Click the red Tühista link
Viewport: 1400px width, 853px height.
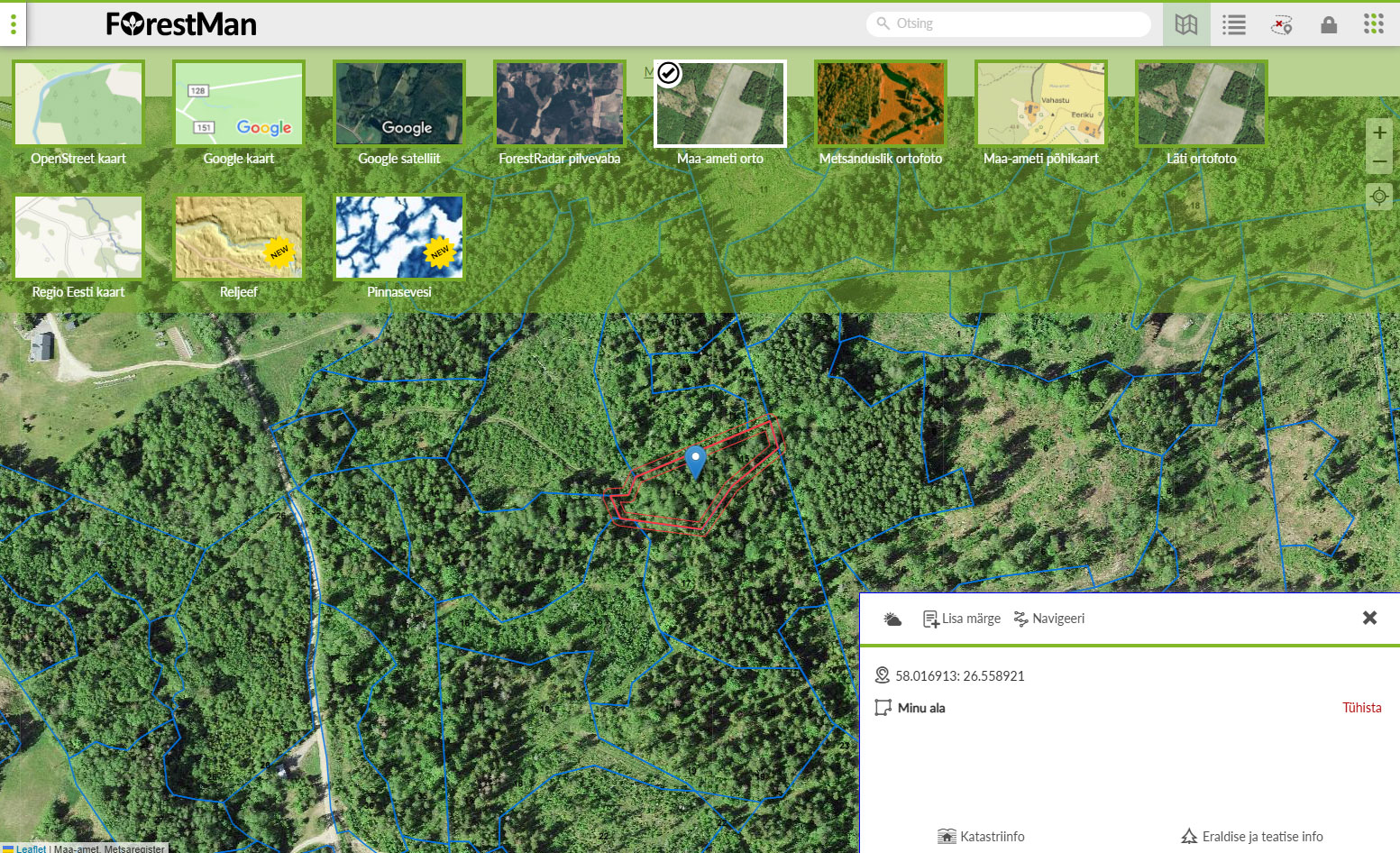click(1361, 708)
